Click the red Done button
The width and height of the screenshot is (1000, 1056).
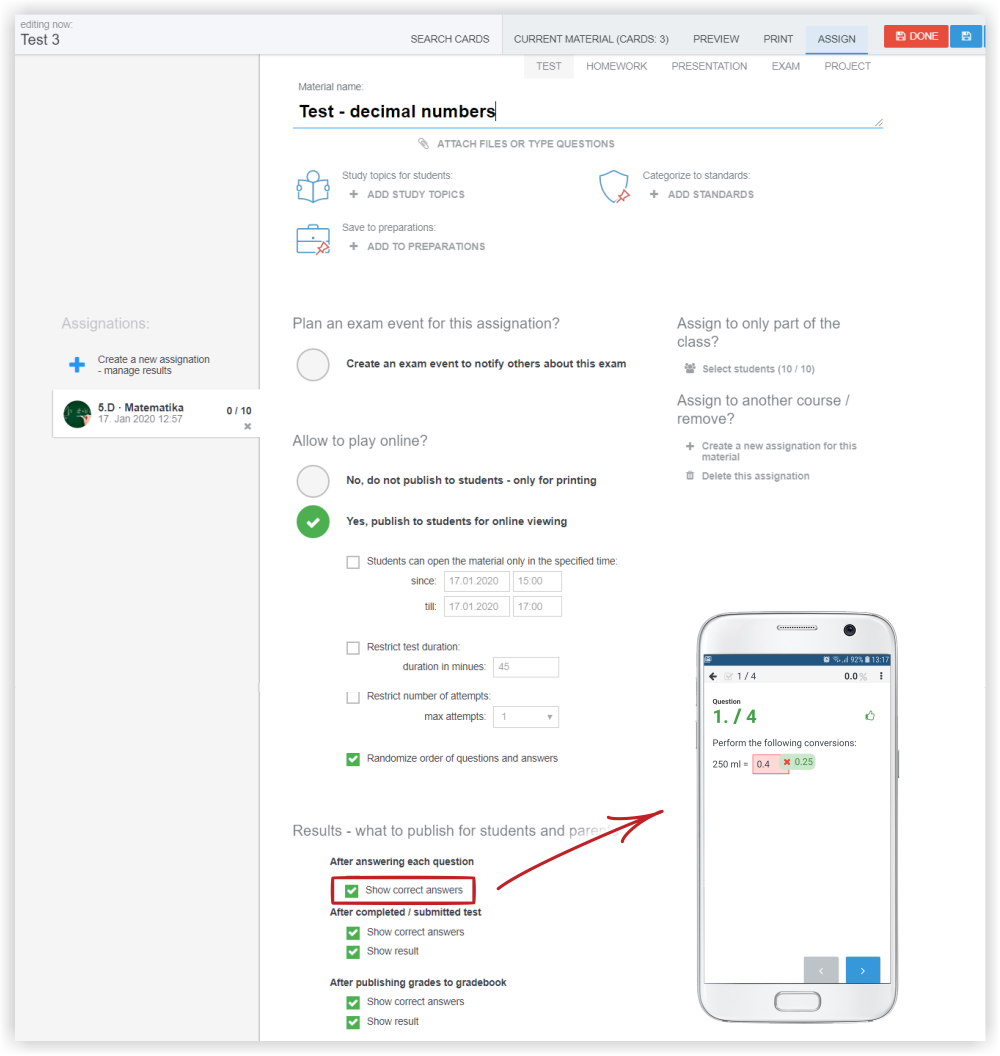(x=916, y=36)
